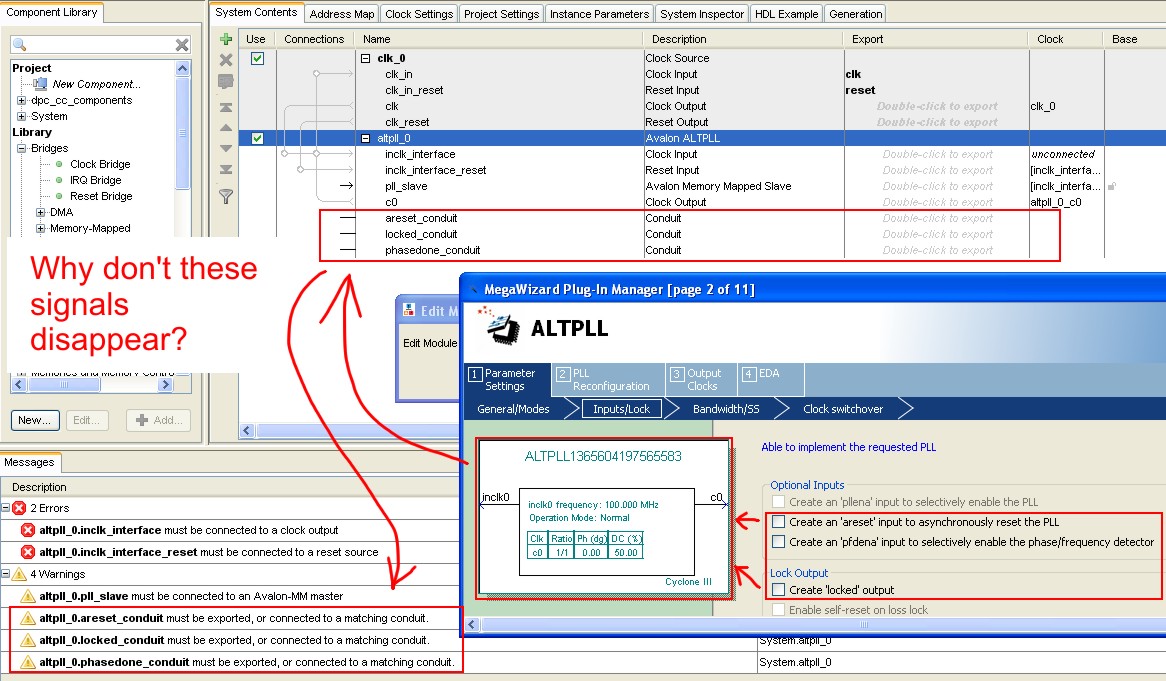Image resolution: width=1166 pixels, height=681 pixels.
Task: Expand the dpc_cc_components node
Action: (21, 100)
